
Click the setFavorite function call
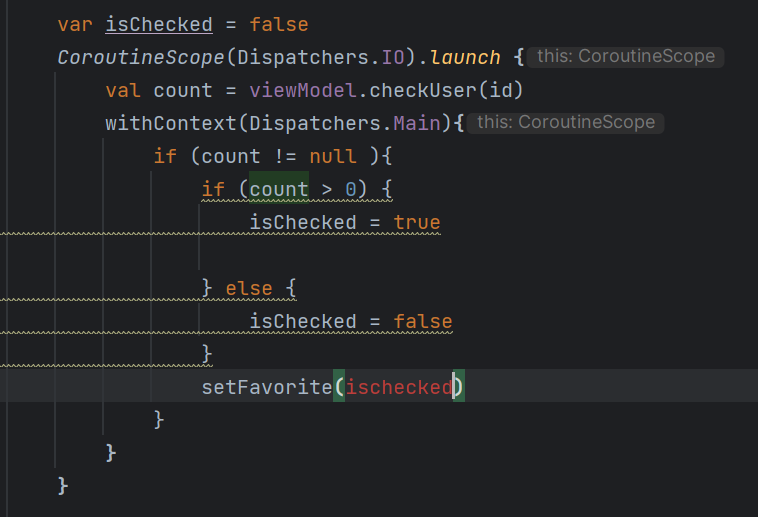click(266, 386)
